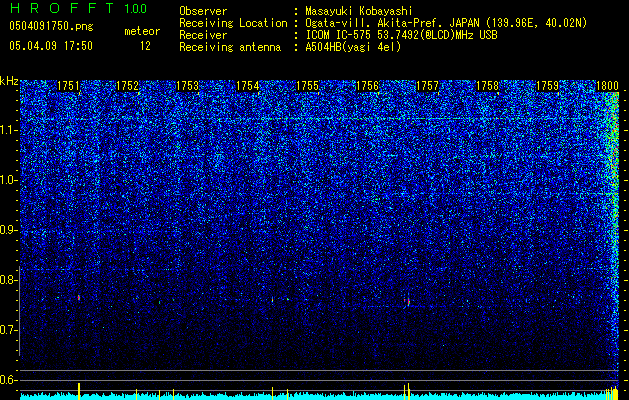Click the 1755 time marker
The image size is (629, 400).
pyautogui.click(x=307, y=86)
